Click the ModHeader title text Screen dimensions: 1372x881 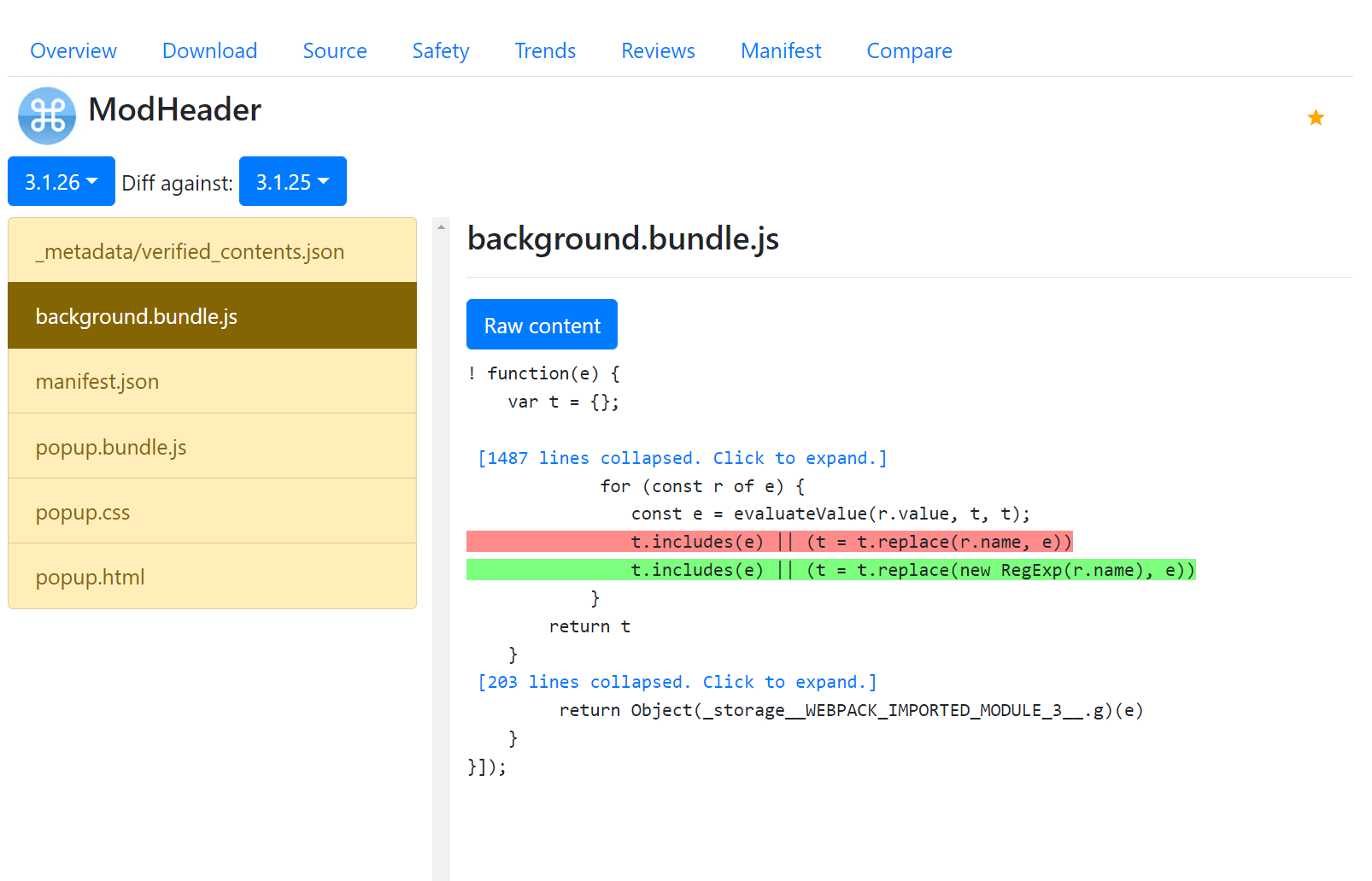175,109
